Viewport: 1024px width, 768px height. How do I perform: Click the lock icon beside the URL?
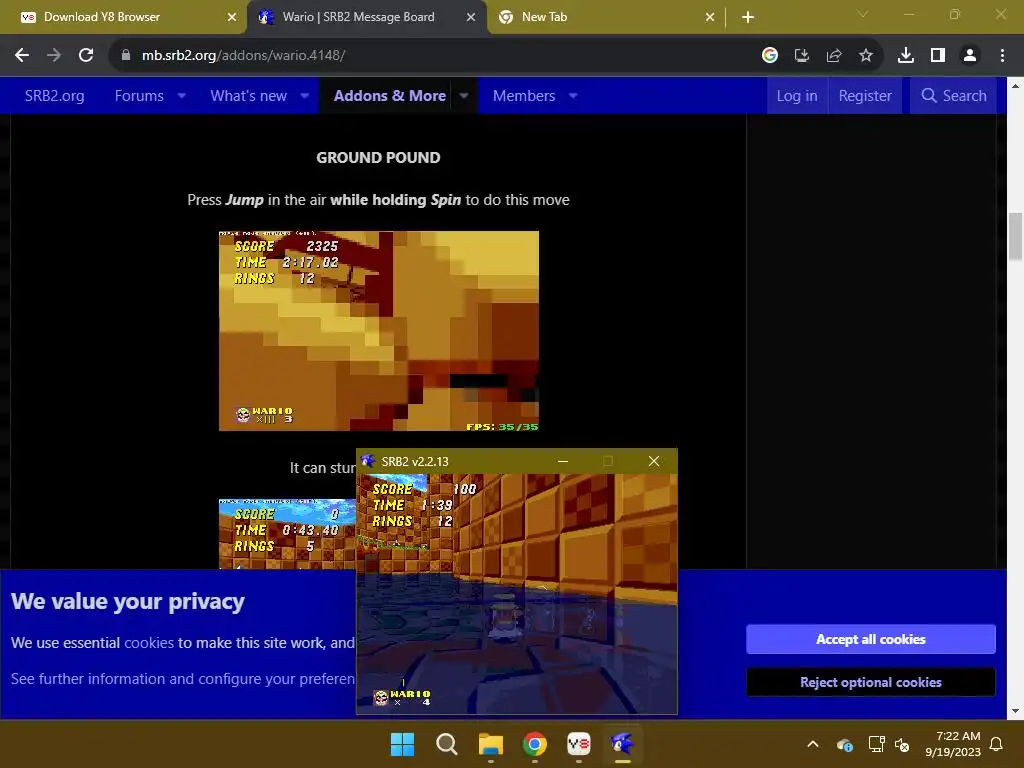point(126,56)
